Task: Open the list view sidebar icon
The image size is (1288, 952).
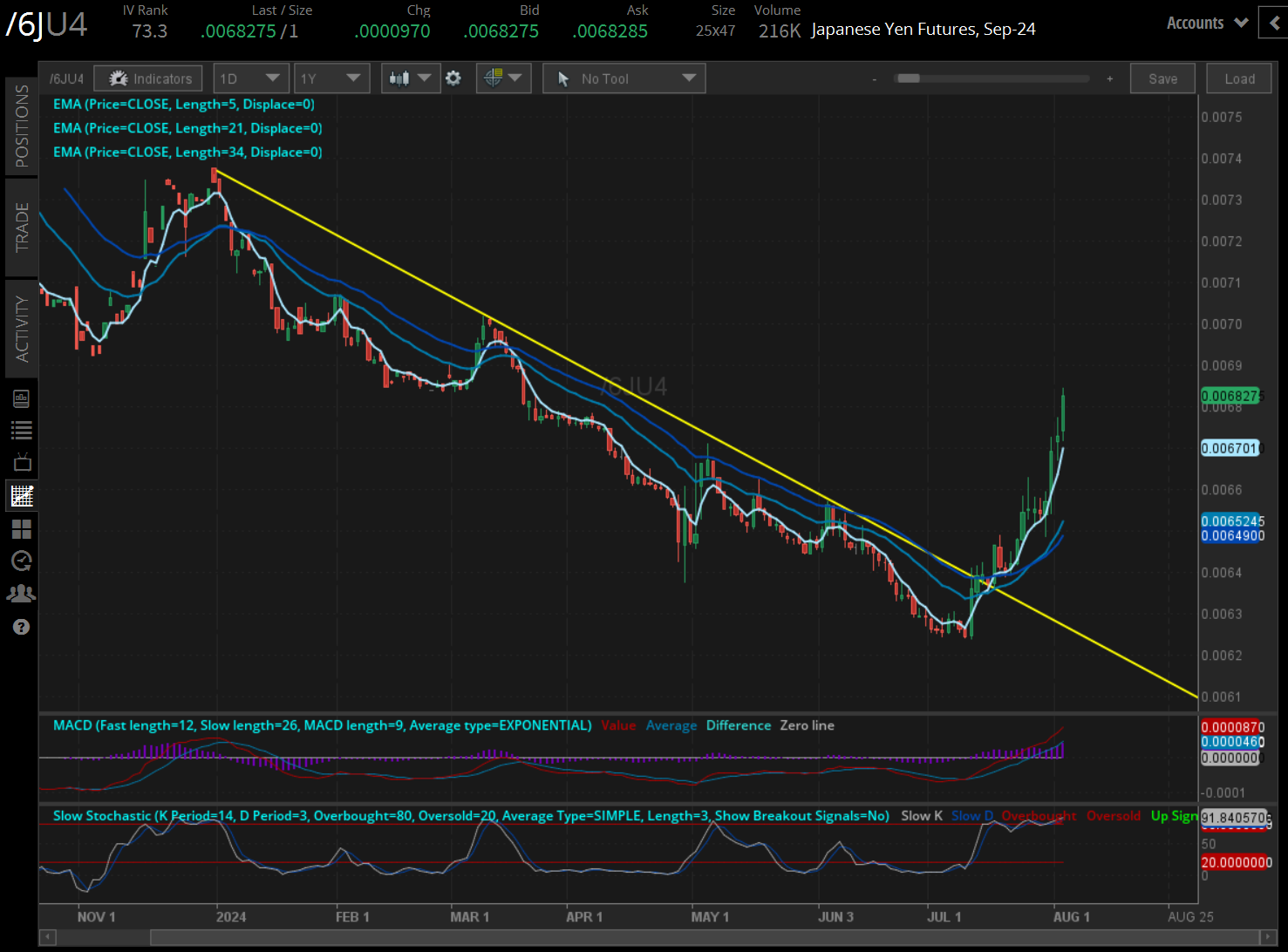Action: (22, 430)
